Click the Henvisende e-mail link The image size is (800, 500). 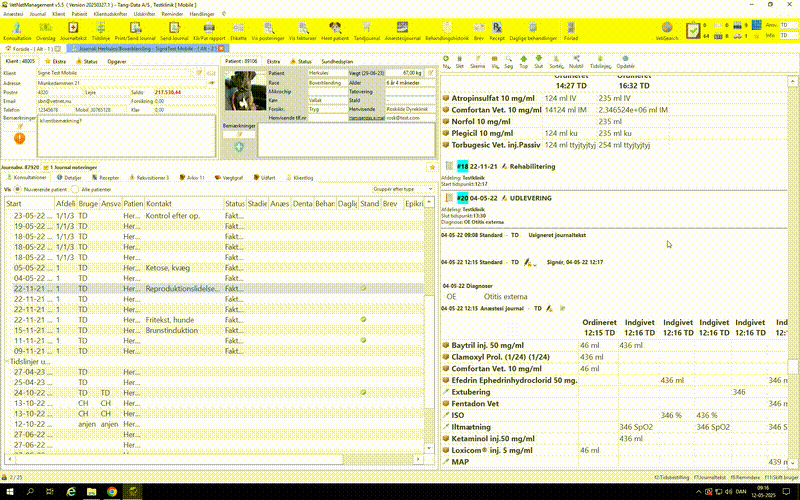[367, 118]
